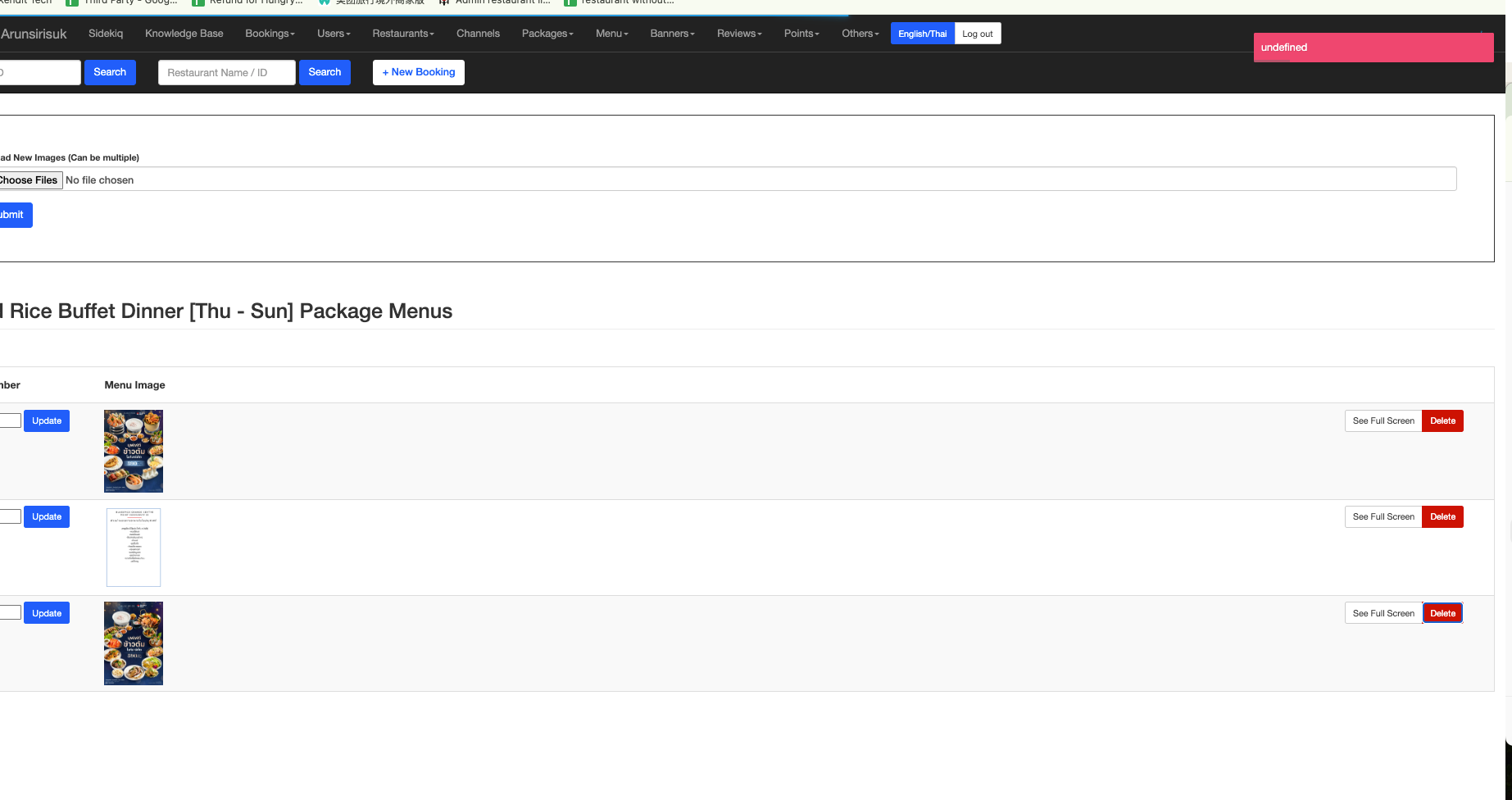Viewport: 1512px width, 800px height.
Task: Open the Packages dropdown in navbar
Action: (x=547, y=34)
